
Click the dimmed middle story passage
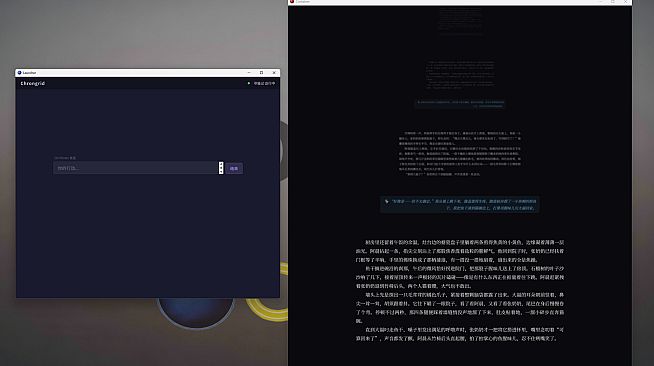[460, 154]
